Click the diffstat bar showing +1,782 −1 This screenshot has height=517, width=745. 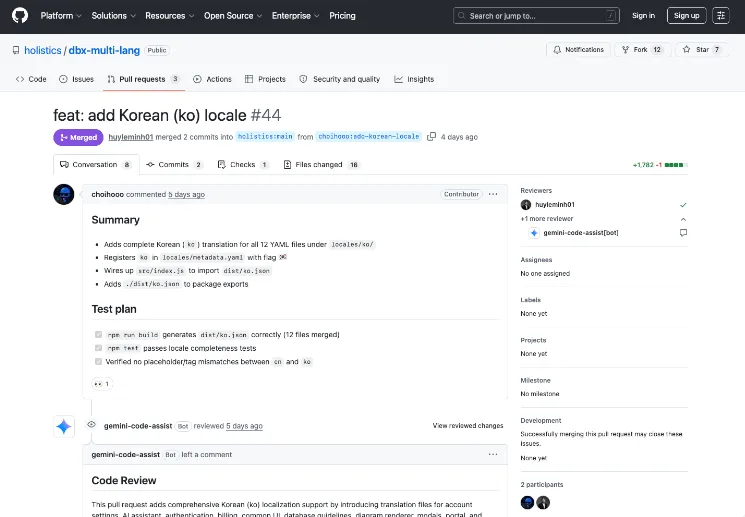(x=660, y=165)
